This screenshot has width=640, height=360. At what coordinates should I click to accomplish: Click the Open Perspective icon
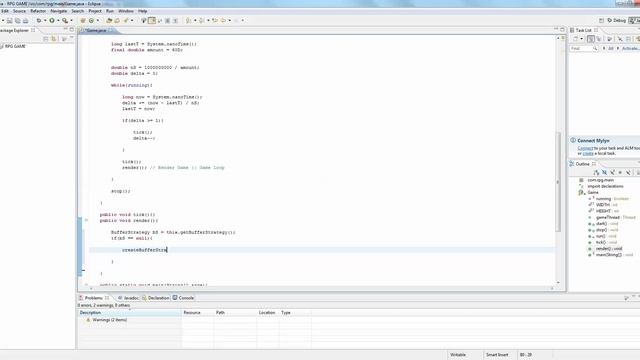601,20
